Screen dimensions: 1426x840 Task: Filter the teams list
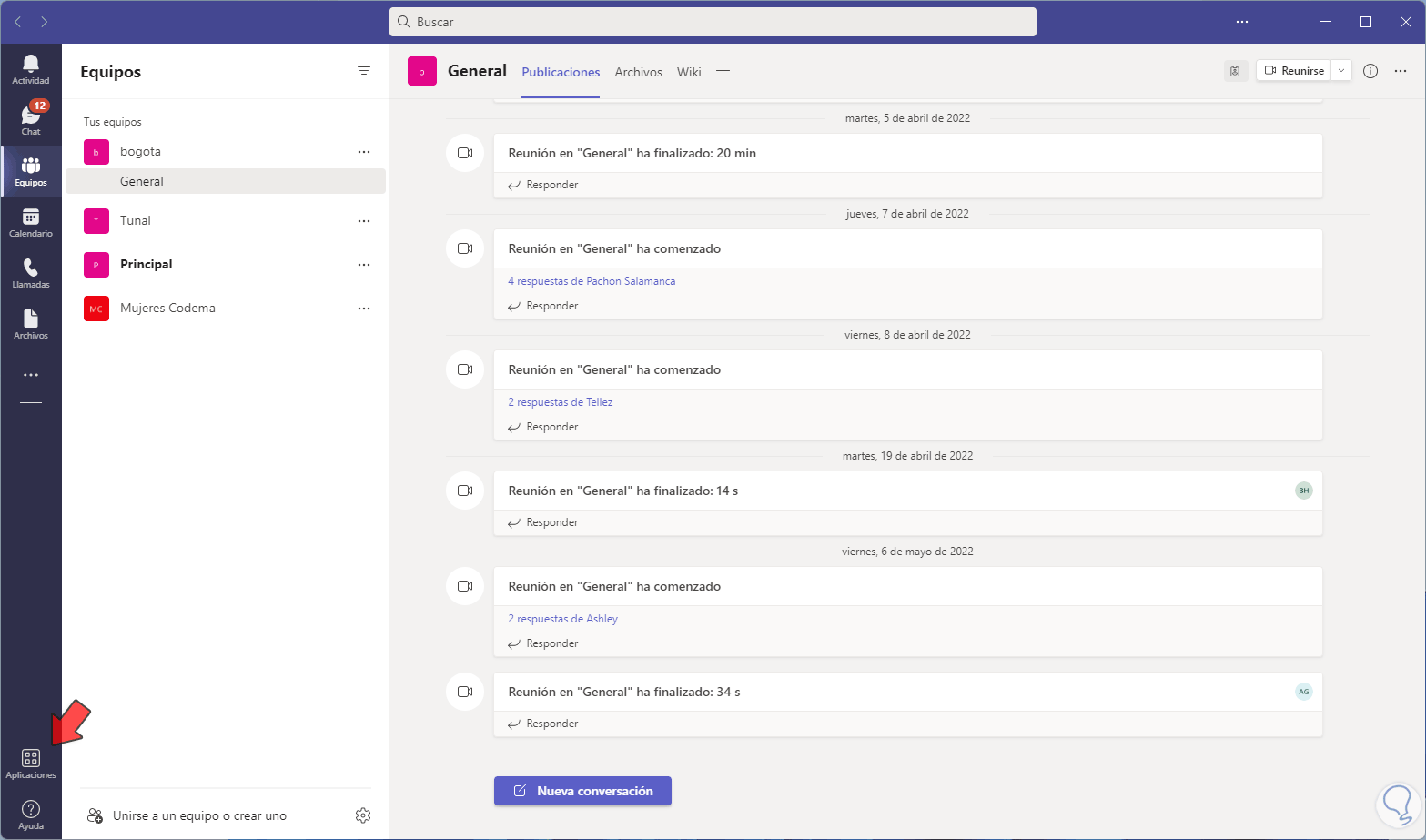click(364, 71)
